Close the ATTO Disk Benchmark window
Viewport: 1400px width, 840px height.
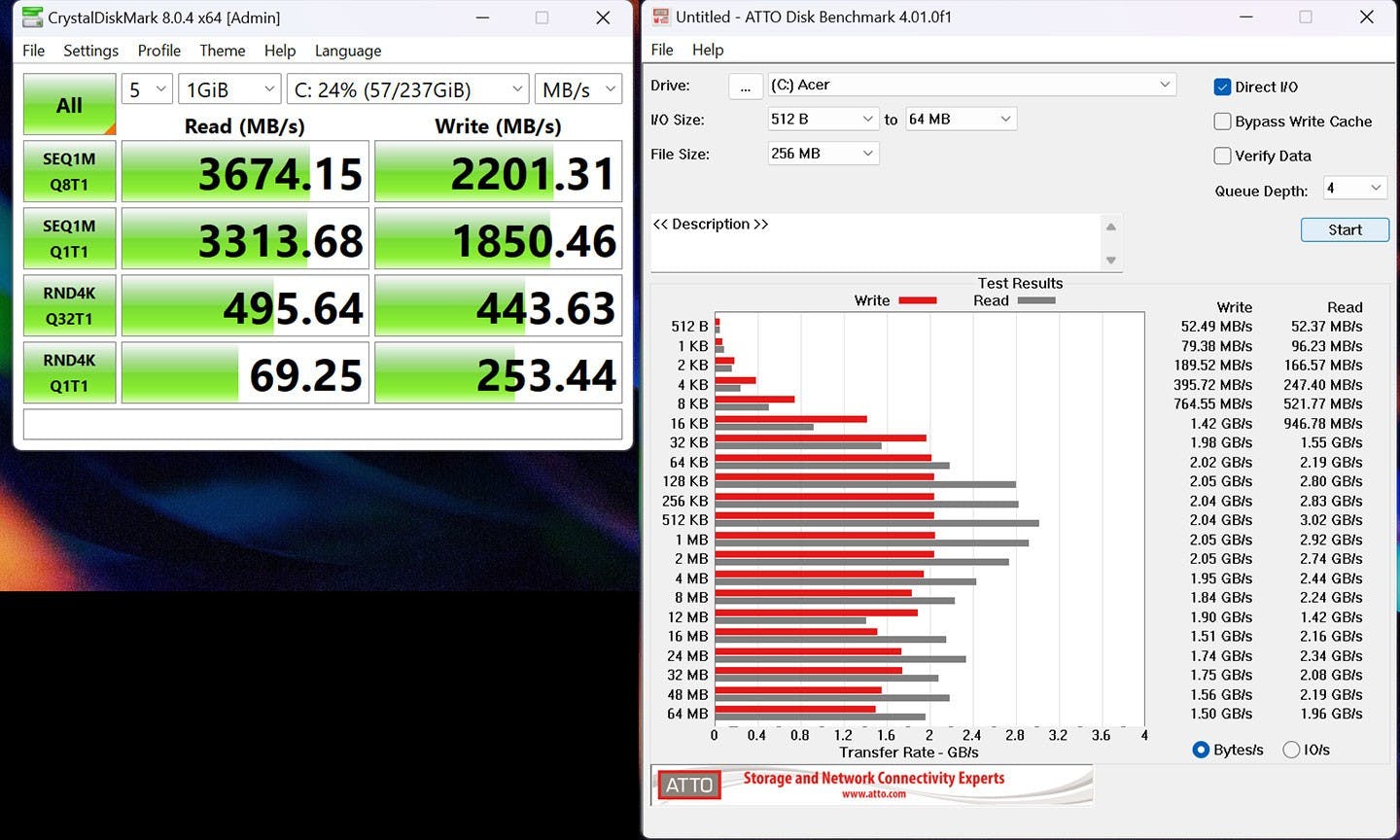[x=1366, y=17]
